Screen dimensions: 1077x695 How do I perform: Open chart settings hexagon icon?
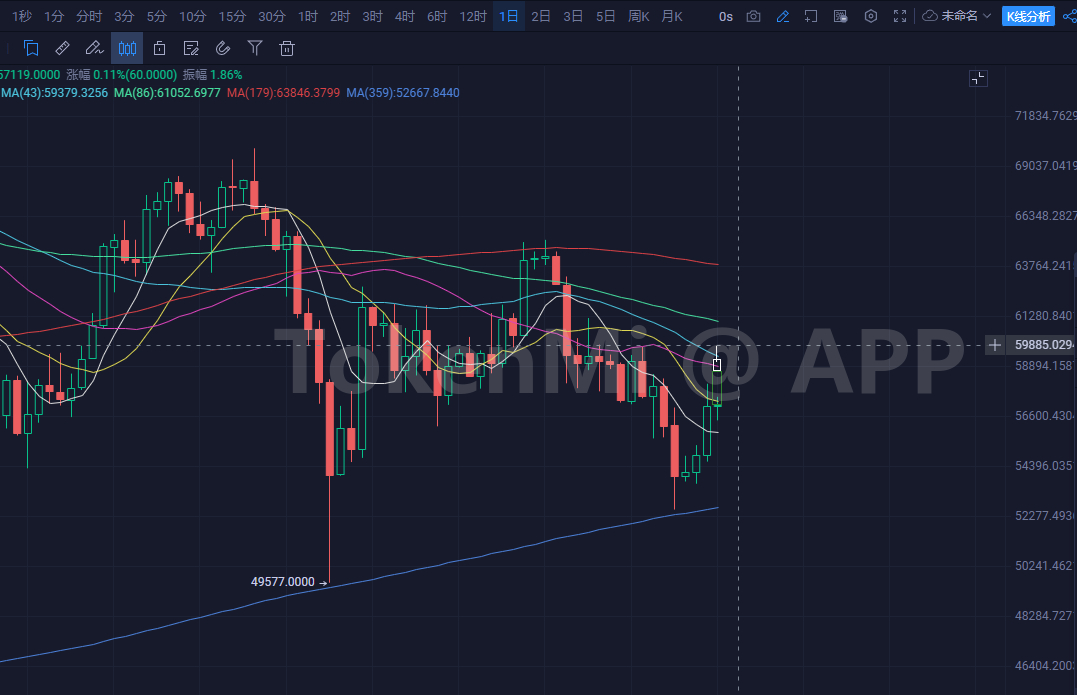point(871,16)
